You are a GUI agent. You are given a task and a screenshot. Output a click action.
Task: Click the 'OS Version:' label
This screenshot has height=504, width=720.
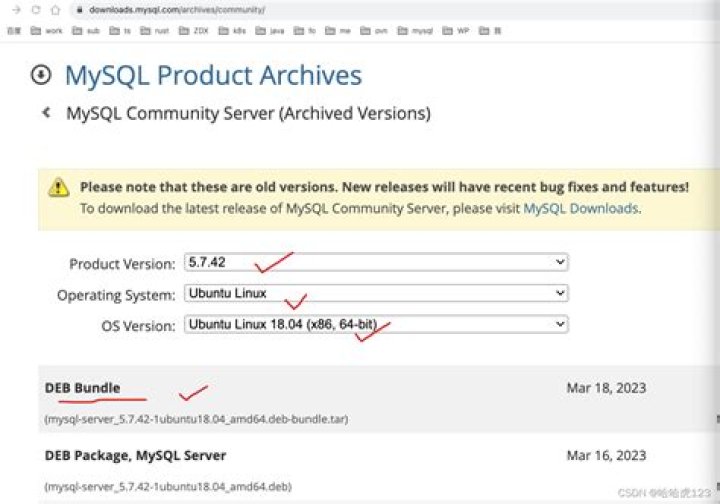coord(138,326)
